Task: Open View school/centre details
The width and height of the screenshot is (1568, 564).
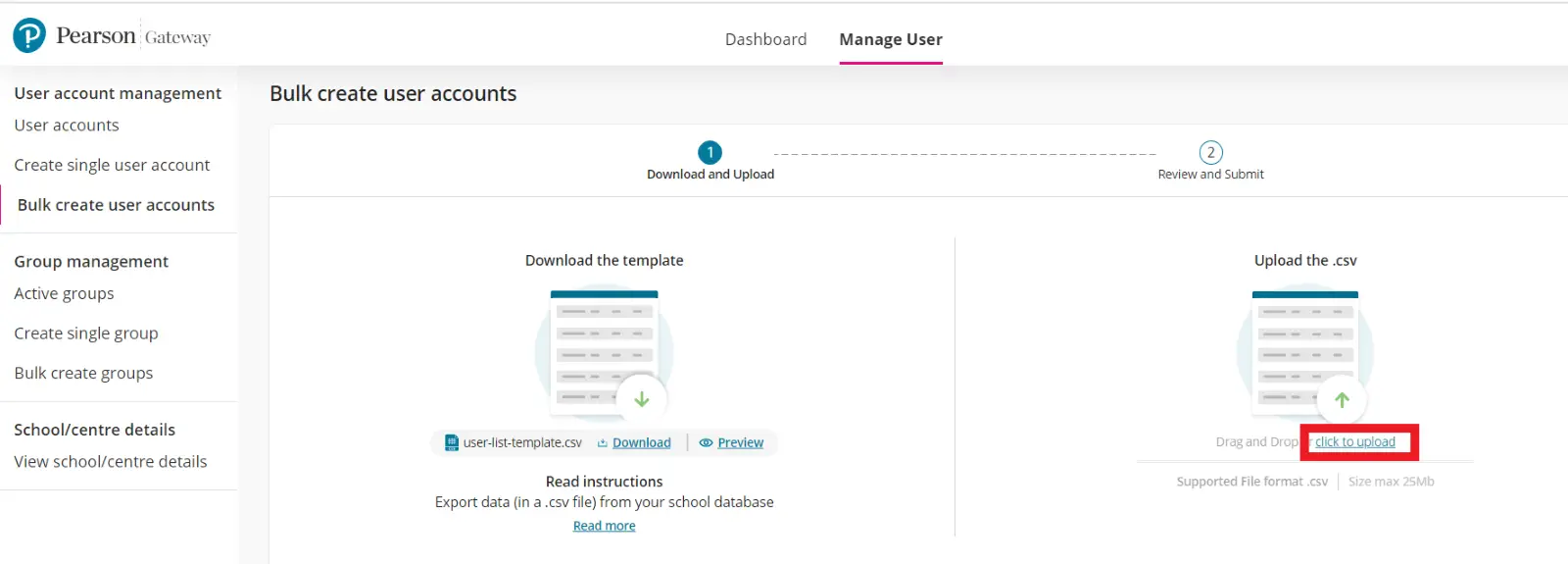Action: [x=111, y=462]
